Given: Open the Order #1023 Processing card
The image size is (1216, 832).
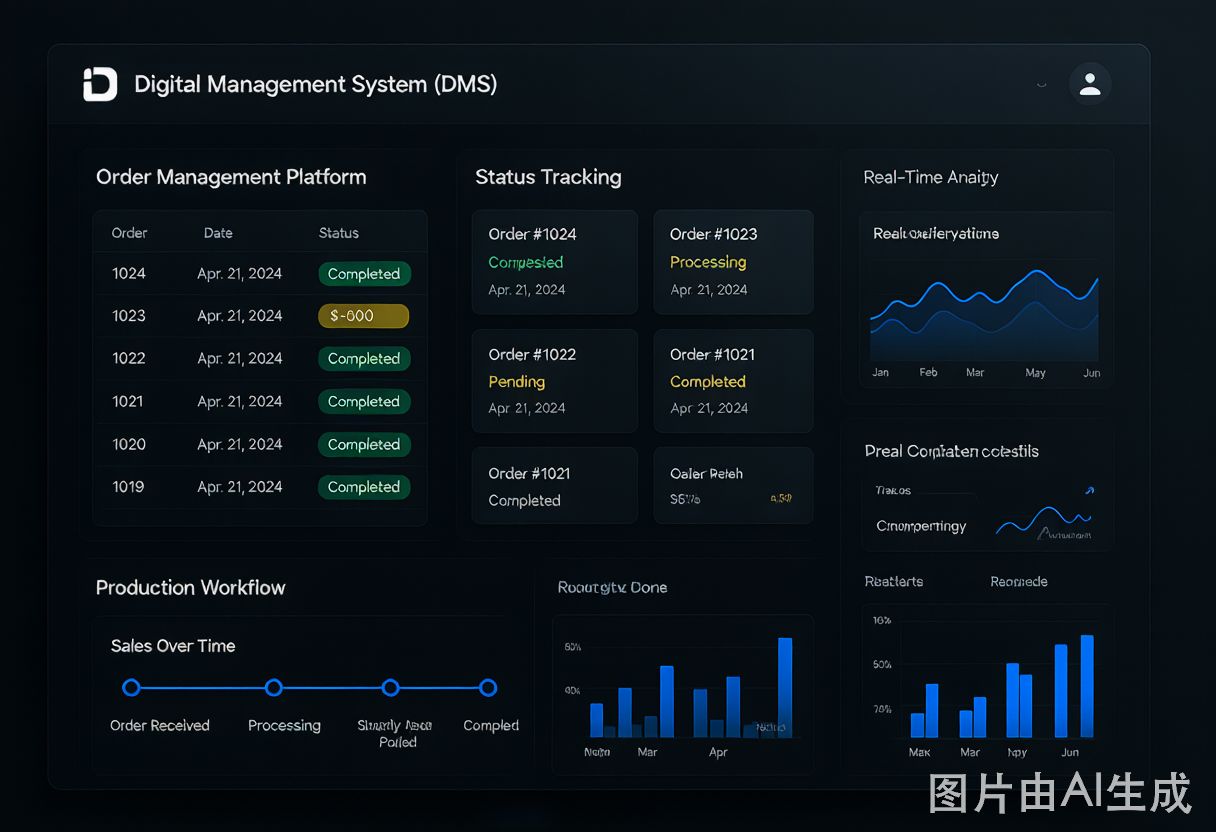Looking at the screenshot, I should [x=733, y=262].
